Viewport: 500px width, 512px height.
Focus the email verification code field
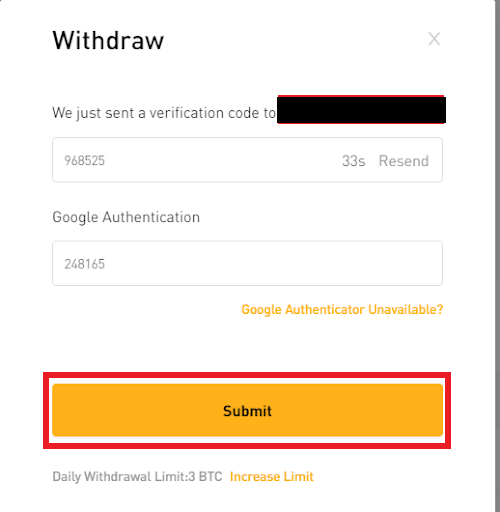(247, 160)
